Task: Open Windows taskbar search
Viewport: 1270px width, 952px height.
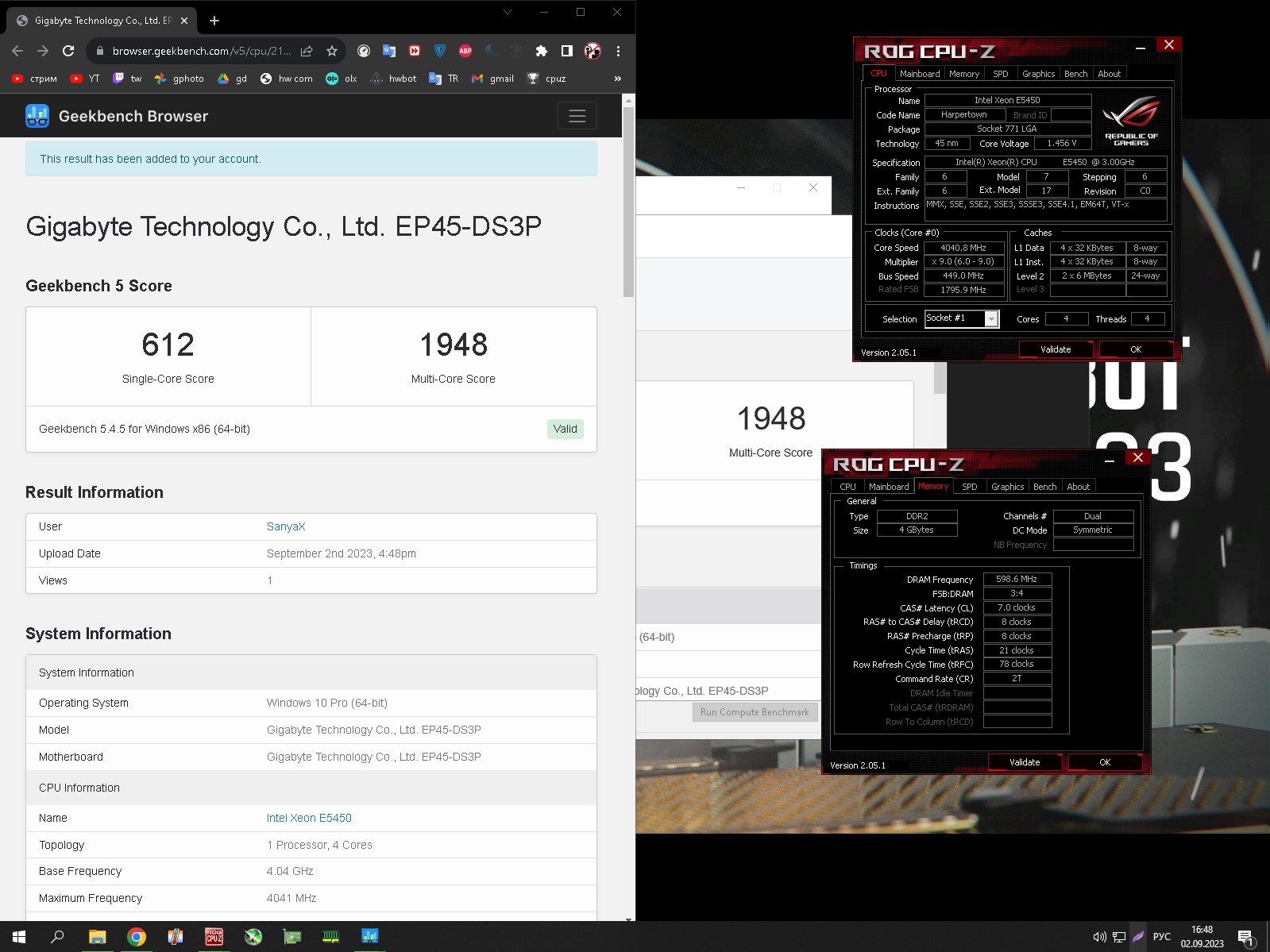Action: click(57, 937)
